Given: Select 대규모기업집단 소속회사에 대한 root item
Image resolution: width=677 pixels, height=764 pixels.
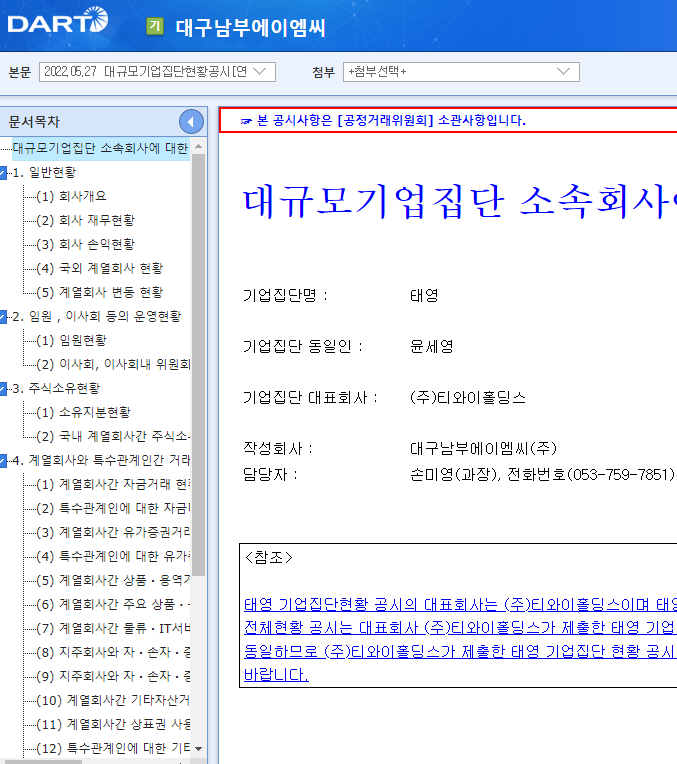Looking at the screenshot, I should (x=100, y=148).
